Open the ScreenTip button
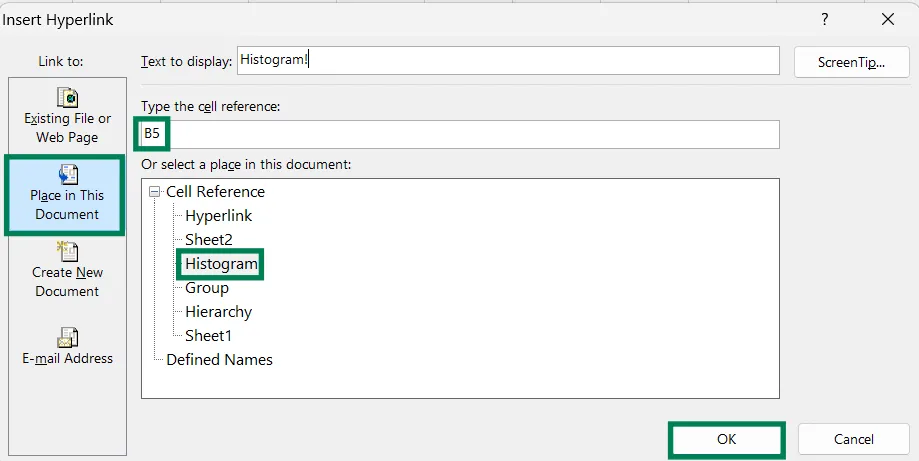The height and width of the screenshot is (461, 919). [x=851, y=62]
